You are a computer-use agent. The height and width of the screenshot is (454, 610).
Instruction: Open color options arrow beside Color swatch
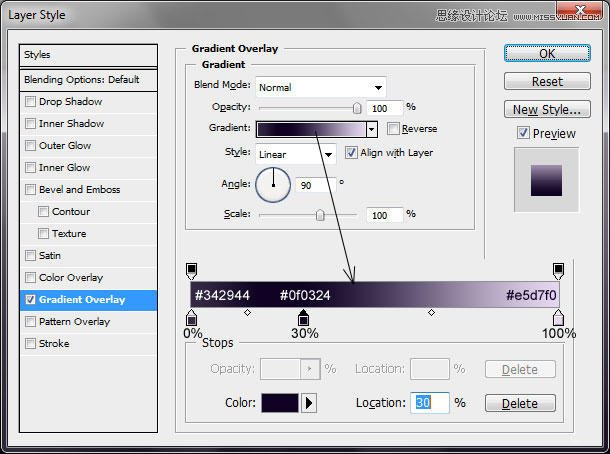coord(309,403)
